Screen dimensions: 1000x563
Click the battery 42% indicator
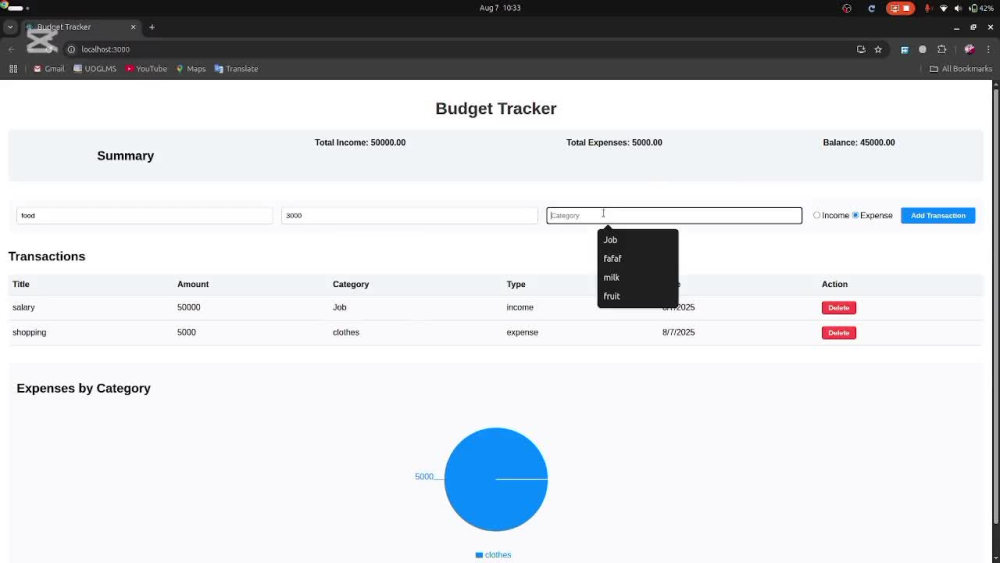(982, 8)
